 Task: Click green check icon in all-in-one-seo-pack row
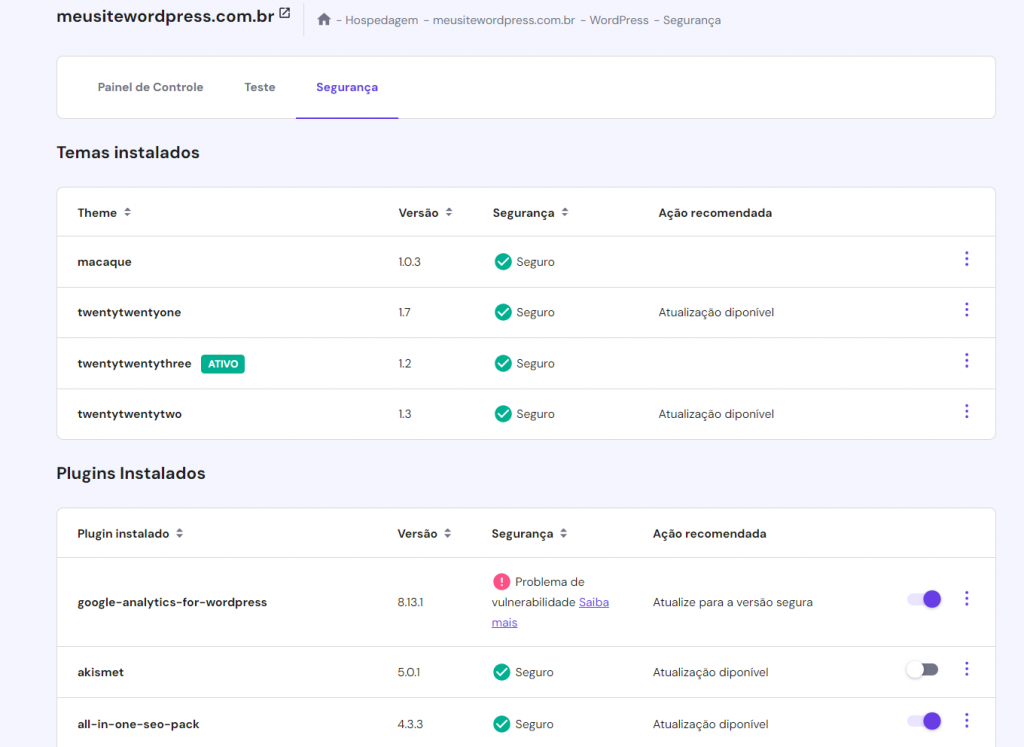[x=502, y=724]
